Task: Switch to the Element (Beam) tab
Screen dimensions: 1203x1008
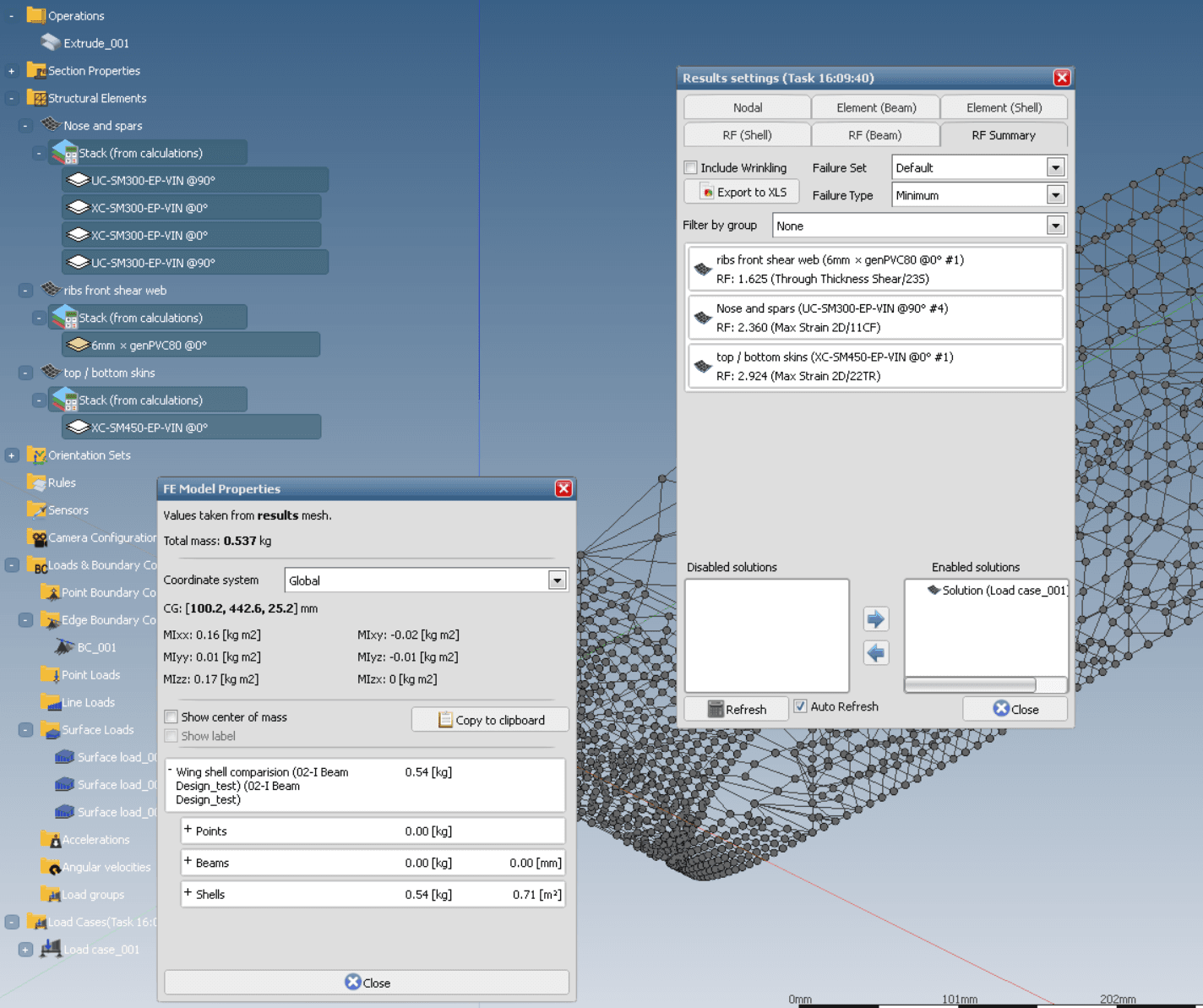Action: pyautogui.click(x=876, y=107)
